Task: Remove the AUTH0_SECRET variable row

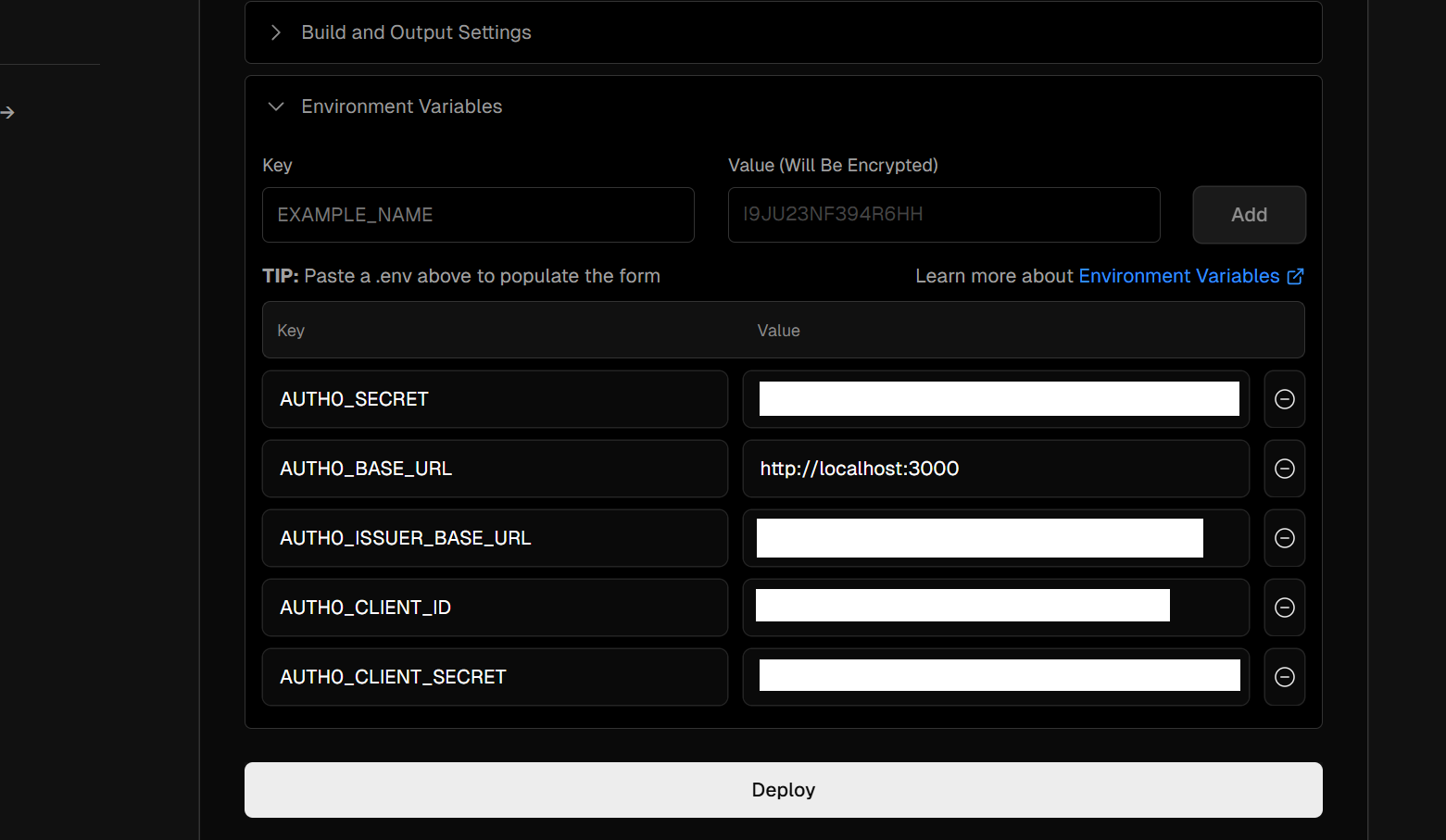Action: [1284, 399]
